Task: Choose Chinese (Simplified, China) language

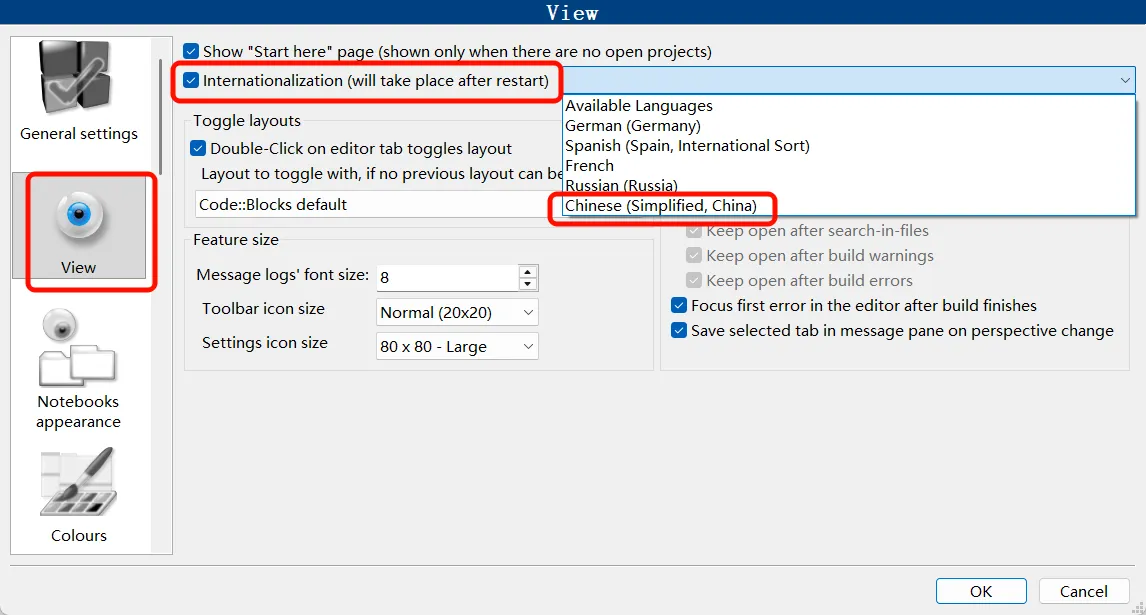Action: (661, 206)
